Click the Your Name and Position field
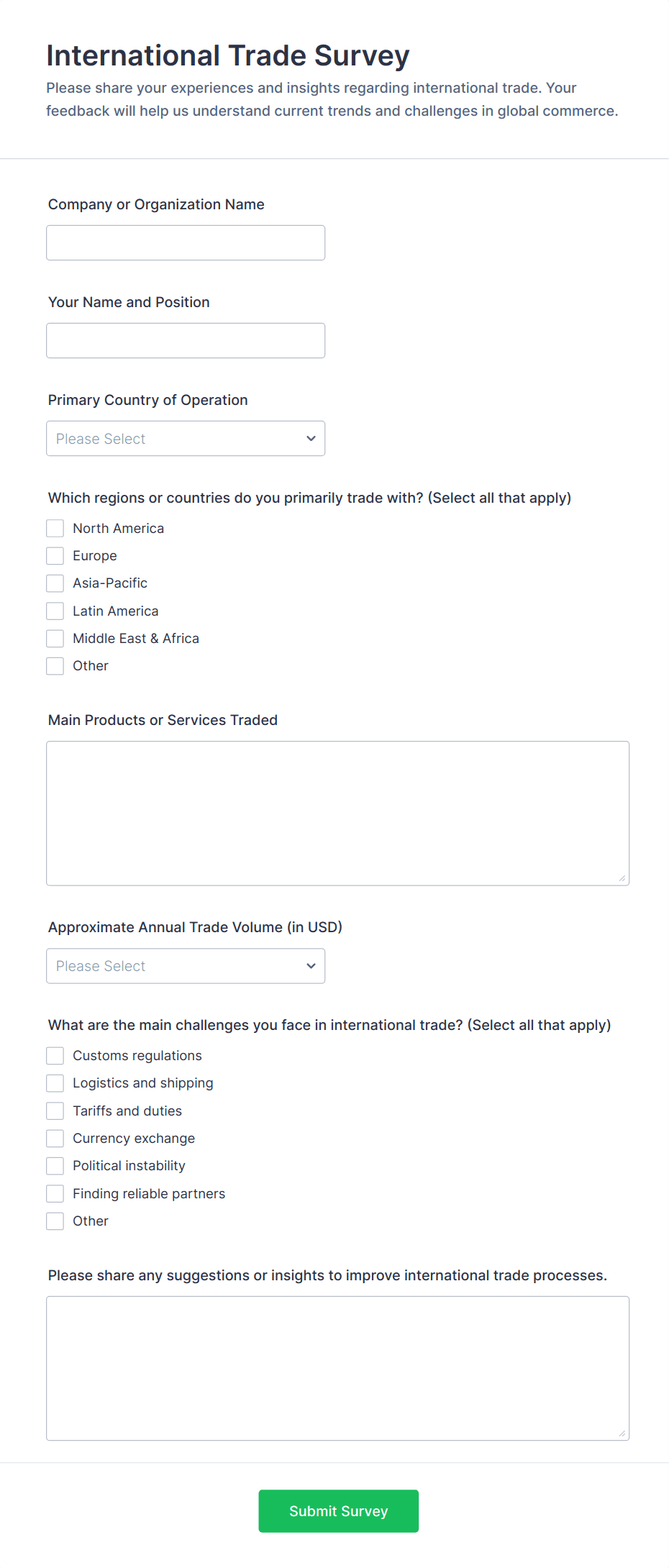Screen dimensions: 669x1568 (x=185, y=340)
